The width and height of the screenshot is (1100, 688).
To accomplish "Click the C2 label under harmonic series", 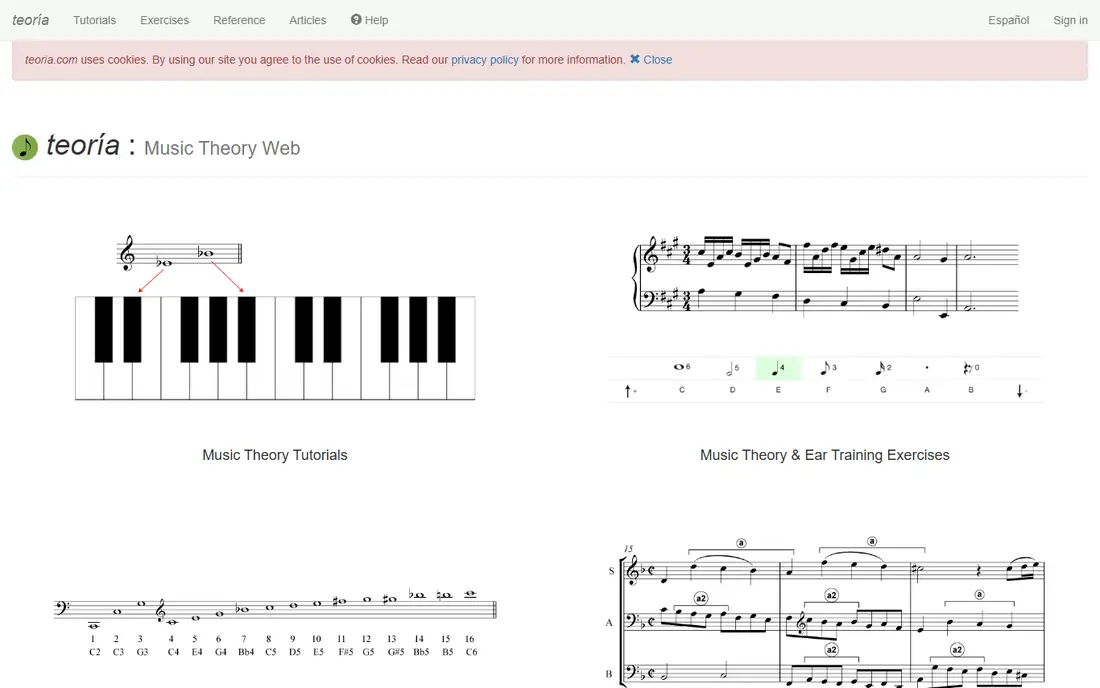I will 95,652.
